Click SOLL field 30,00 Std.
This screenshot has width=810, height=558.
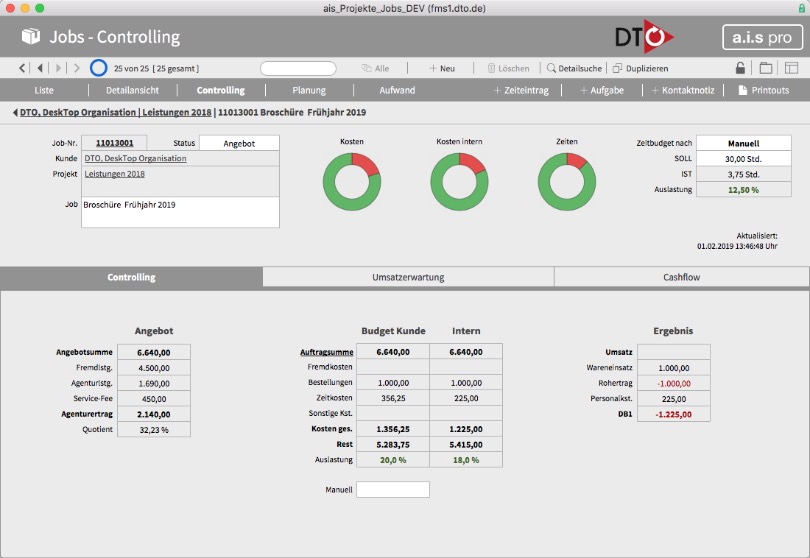tap(744, 159)
